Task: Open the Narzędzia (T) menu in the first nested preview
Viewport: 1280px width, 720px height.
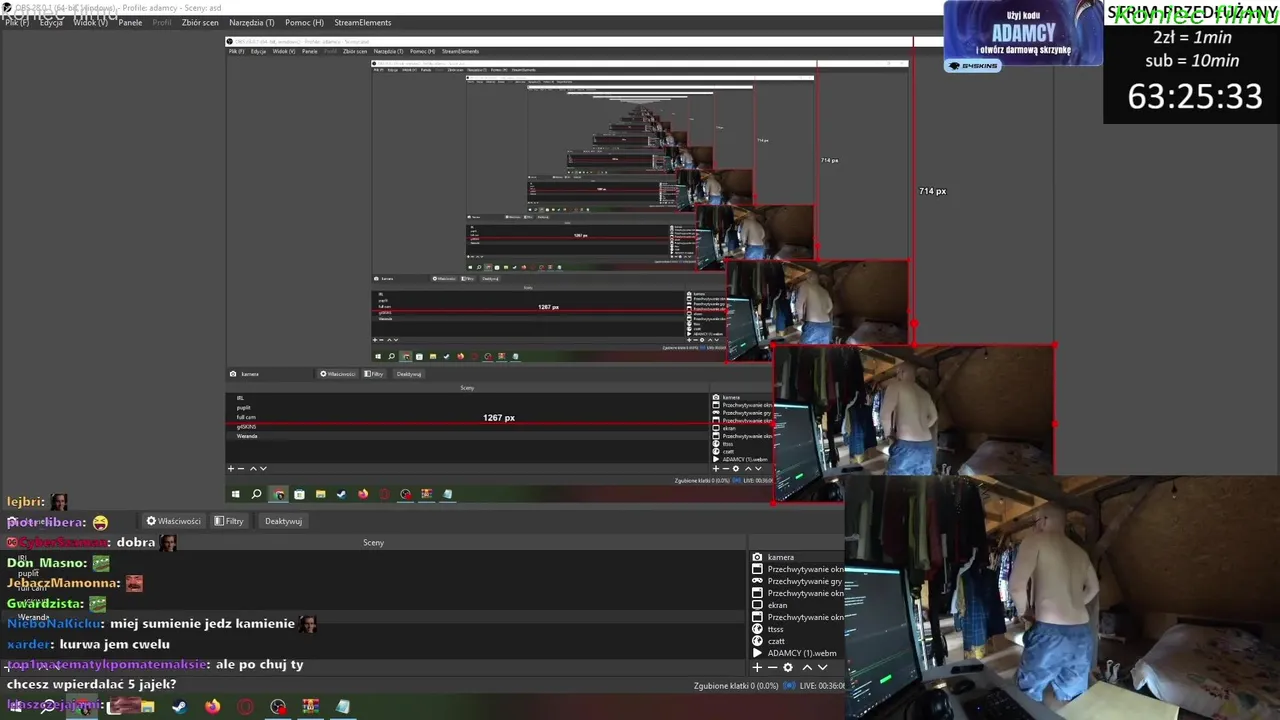Action: [x=388, y=51]
